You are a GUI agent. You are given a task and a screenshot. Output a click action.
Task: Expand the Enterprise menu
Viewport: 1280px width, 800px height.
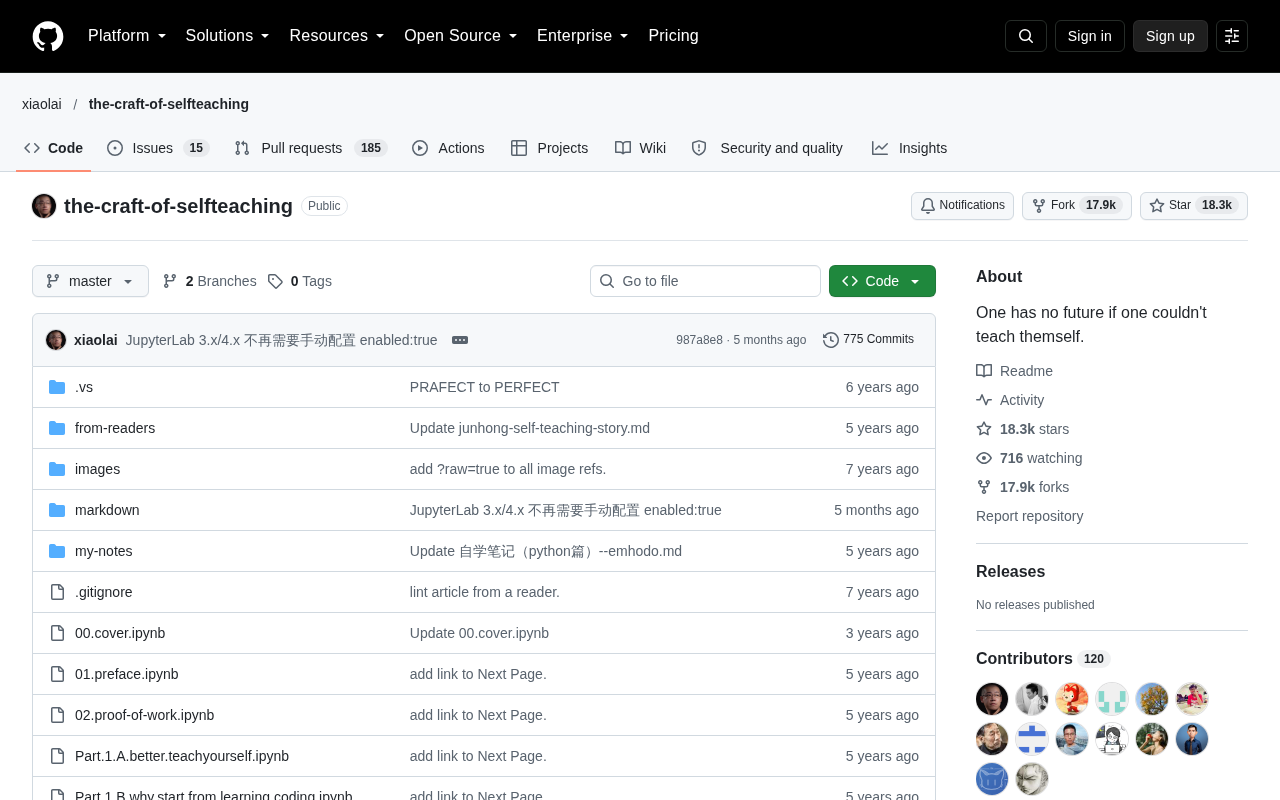pos(583,36)
